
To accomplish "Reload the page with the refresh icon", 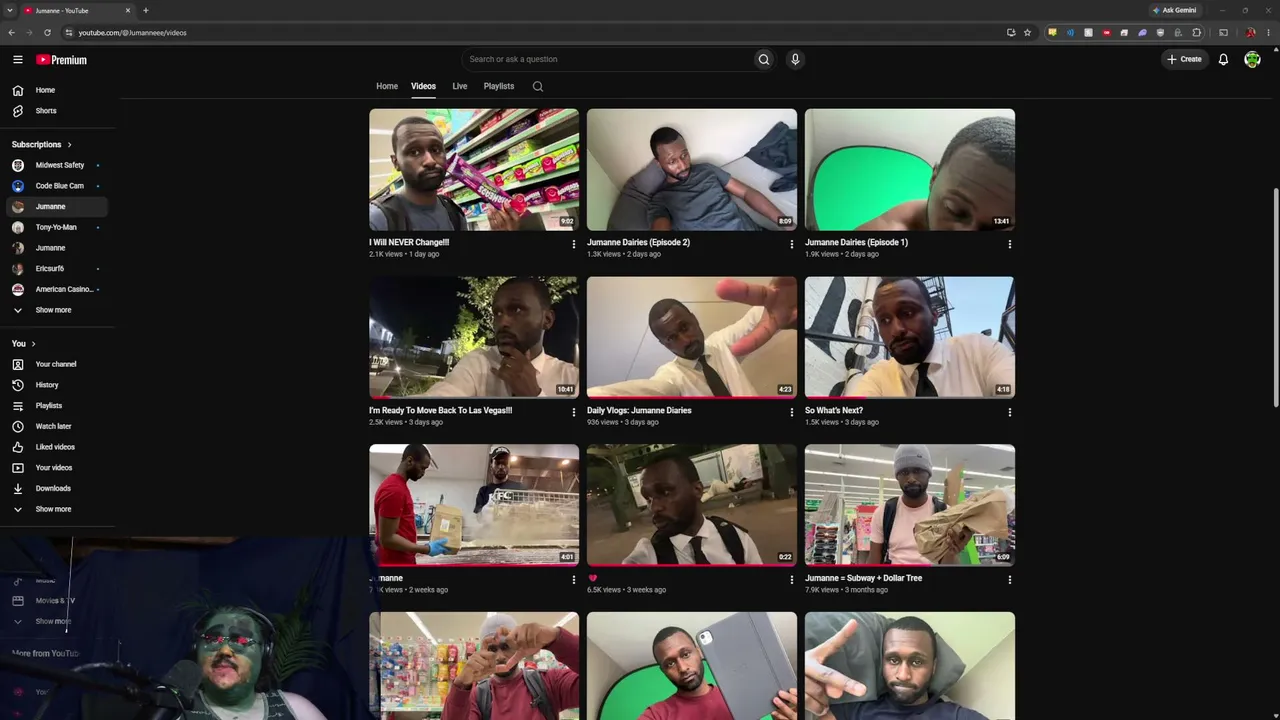I will [x=47, y=32].
